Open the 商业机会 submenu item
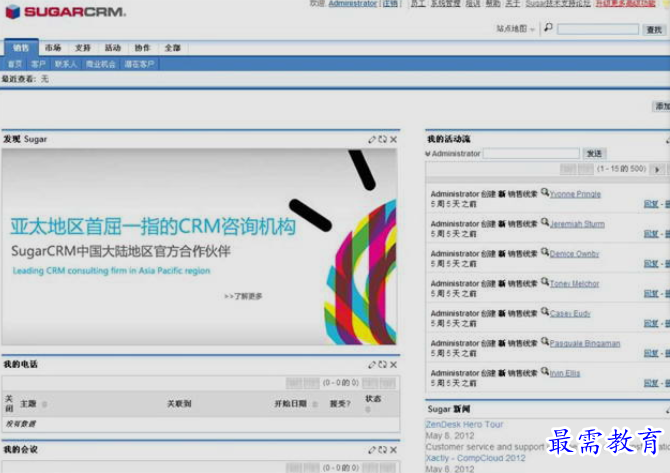This screenshot has width=670, height=473. tap(100, 64)
